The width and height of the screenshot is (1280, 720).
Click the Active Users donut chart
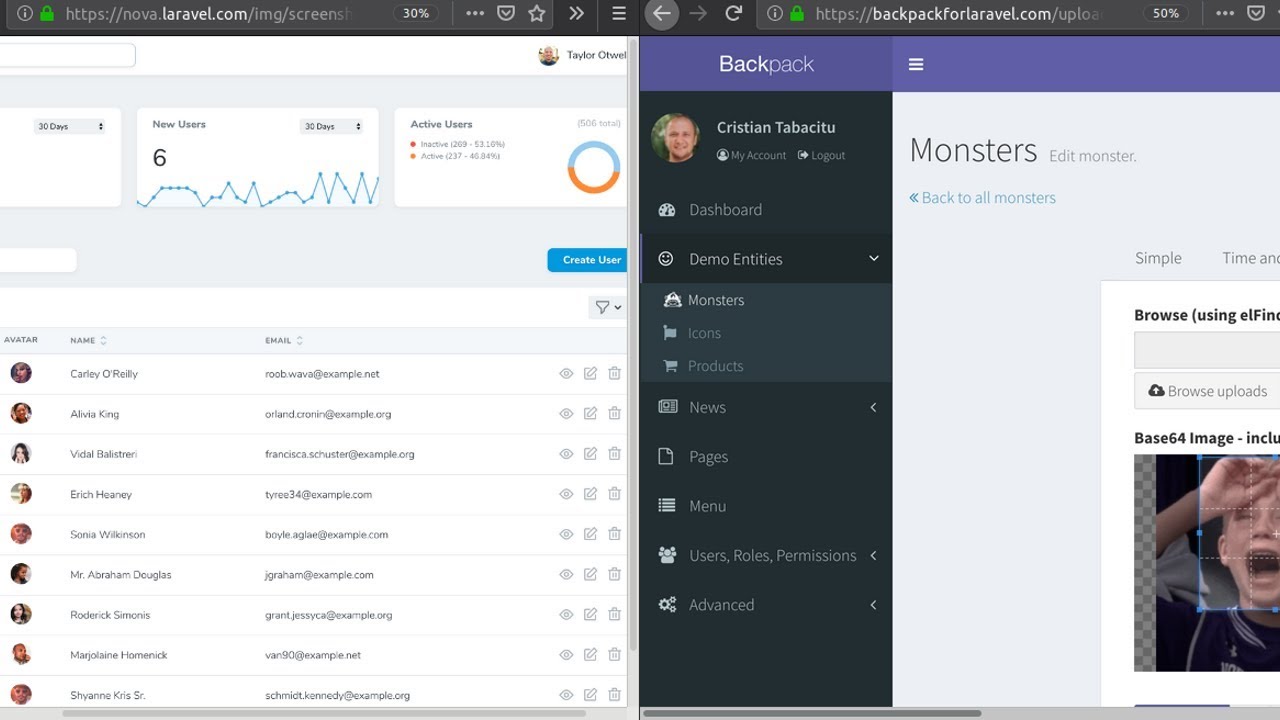pos(594,167)
